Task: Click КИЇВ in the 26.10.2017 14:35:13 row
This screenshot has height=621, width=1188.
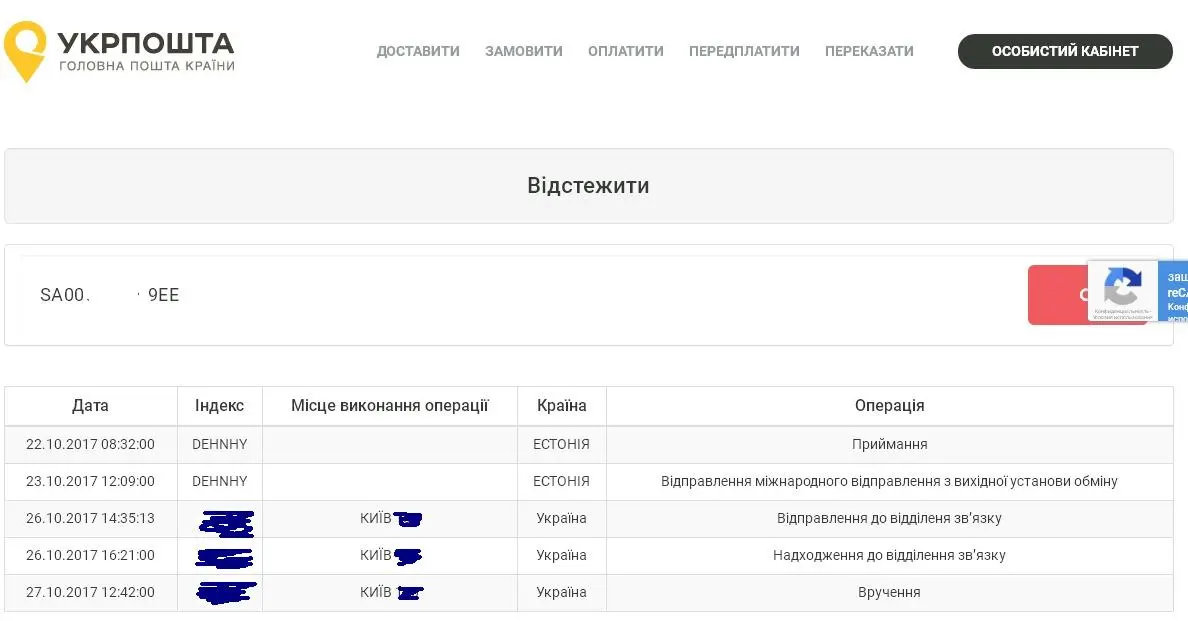Action: pyautogui.click(x=376, y=519)
